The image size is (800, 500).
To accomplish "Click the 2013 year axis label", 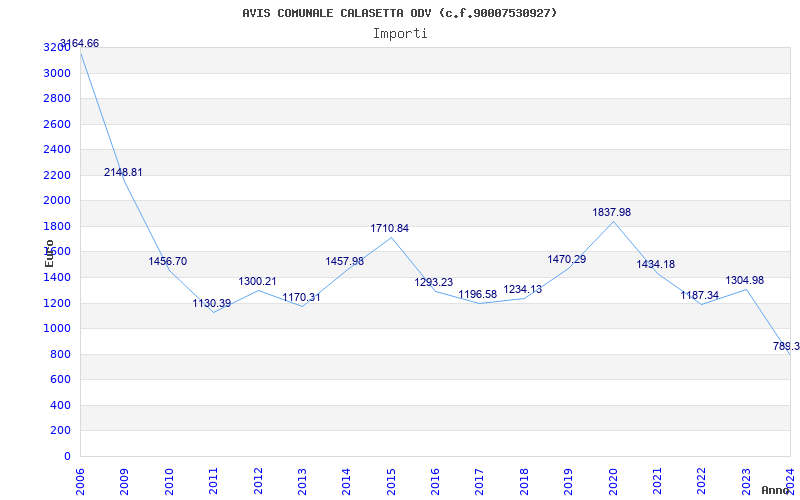I will 302,482.
